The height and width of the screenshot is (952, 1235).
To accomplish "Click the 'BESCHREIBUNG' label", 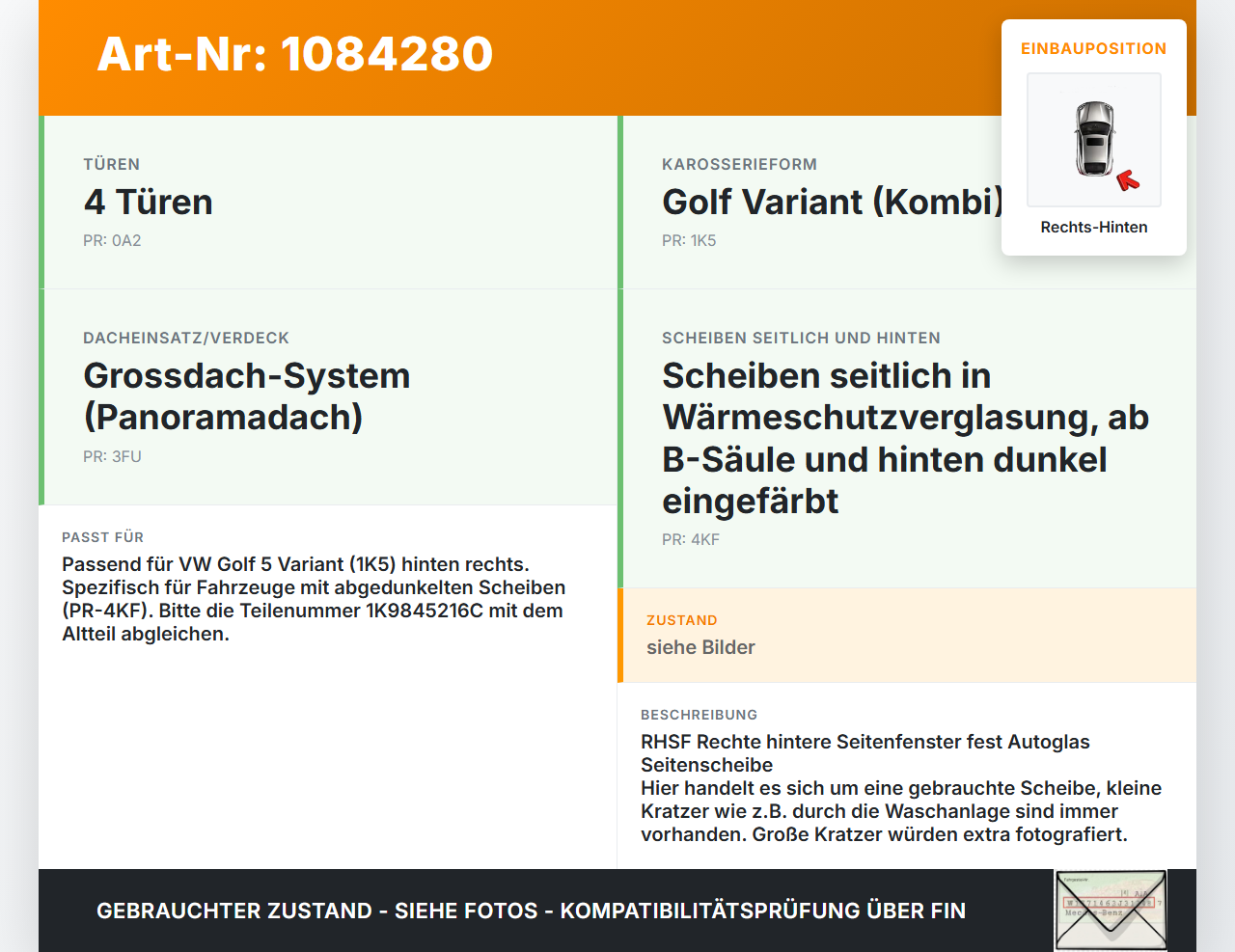I will pos(700,715).
